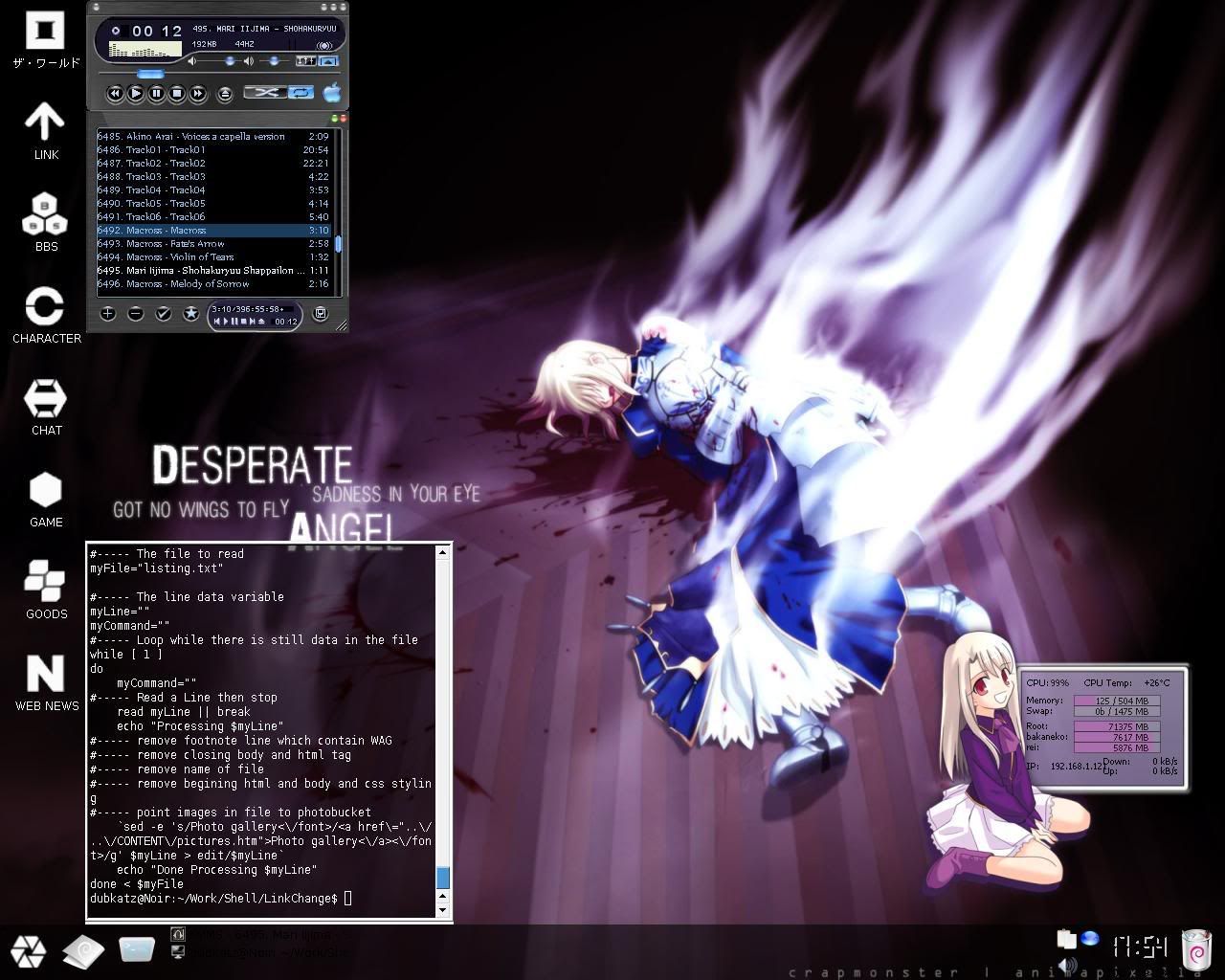The width and height of the screenshot is (1225, 980).
Task: Click the balance slider knob
Action: 274,61
